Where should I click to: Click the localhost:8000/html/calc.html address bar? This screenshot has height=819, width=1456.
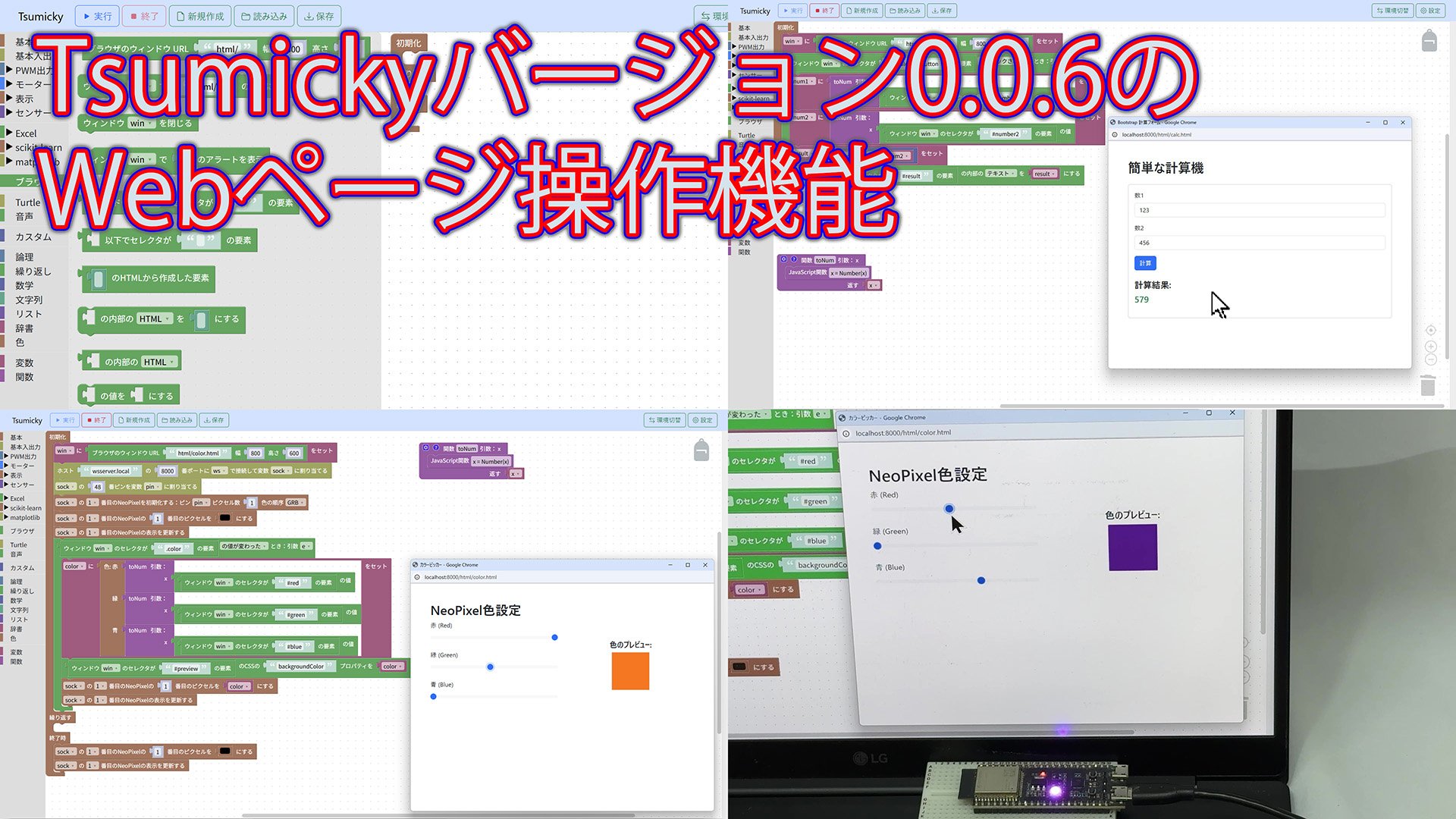[1260, 135]
